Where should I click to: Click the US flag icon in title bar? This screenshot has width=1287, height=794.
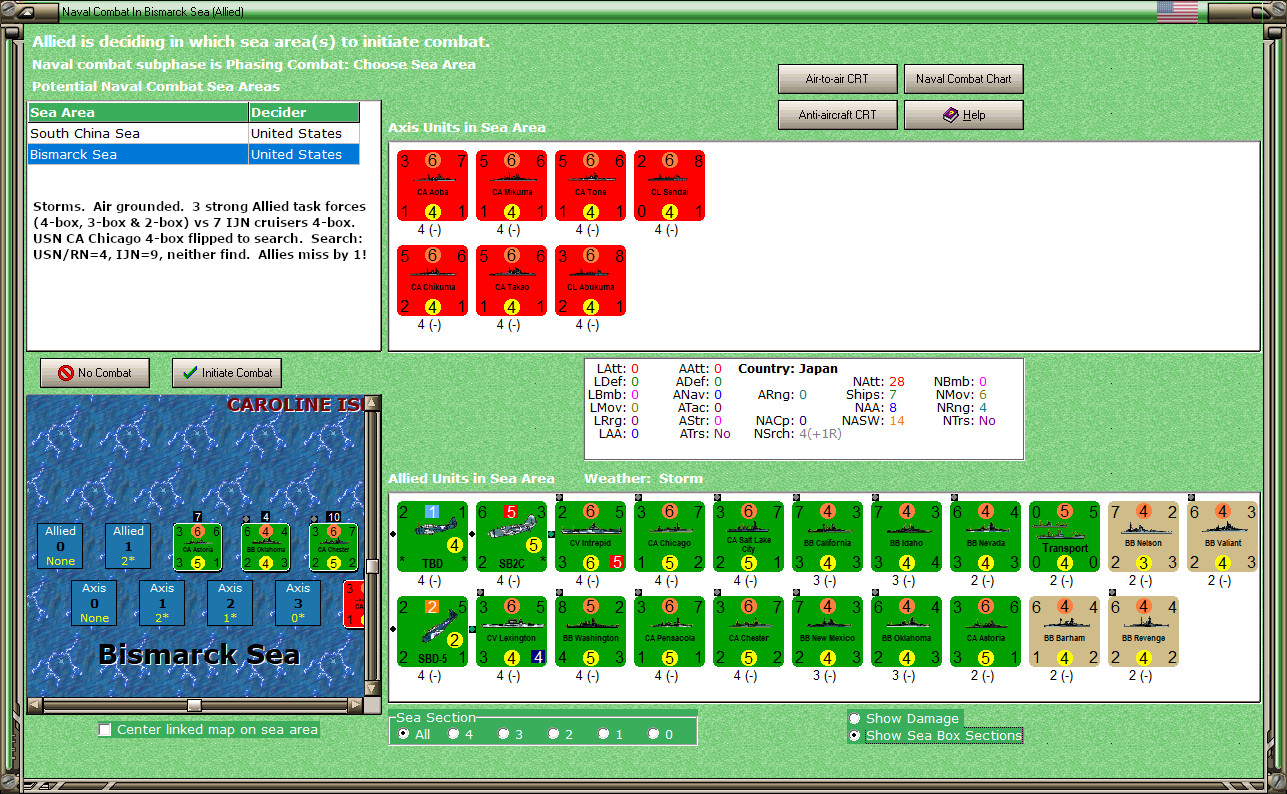(1177, 11)
